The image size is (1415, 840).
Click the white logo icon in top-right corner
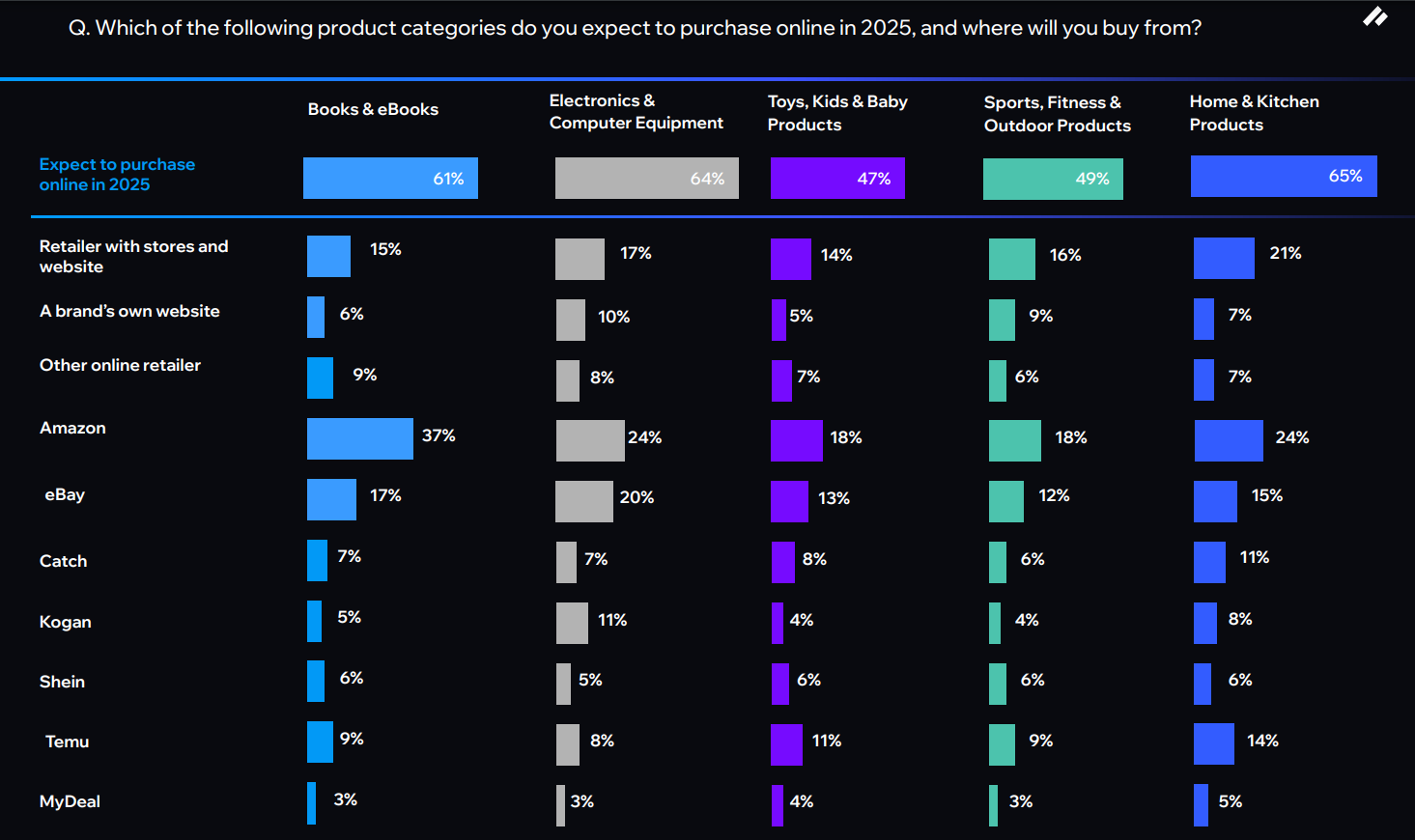1374,17
